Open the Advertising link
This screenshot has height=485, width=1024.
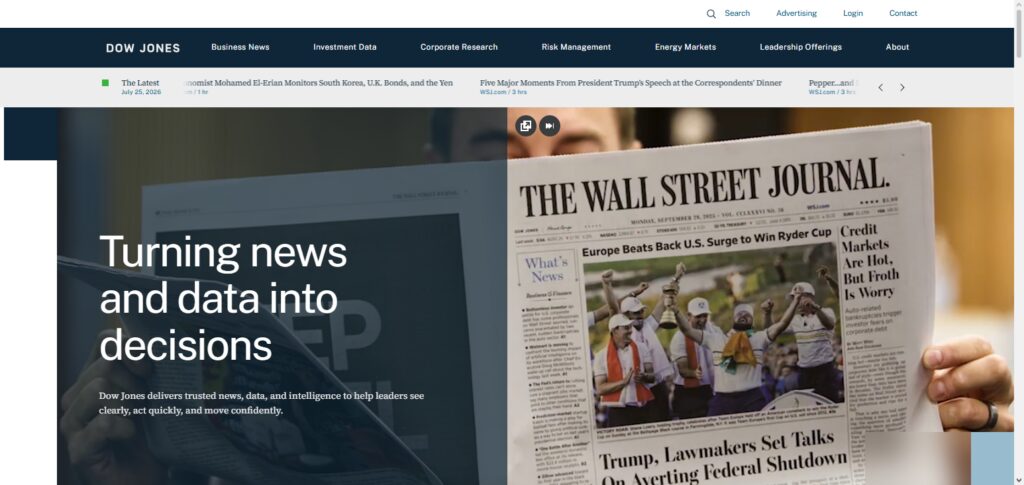[x=796, y=13]
